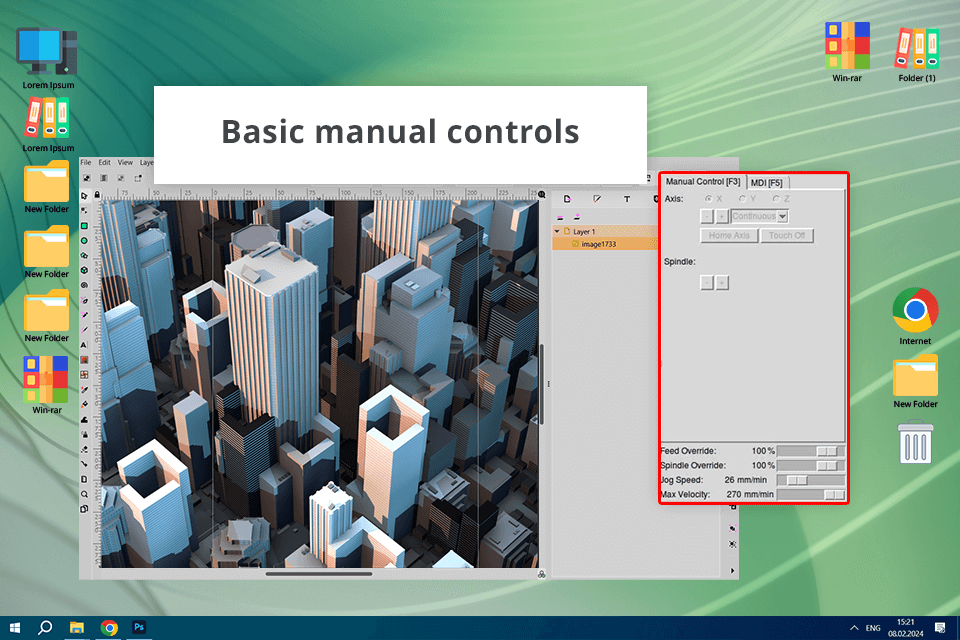
Task: Click the small arrow at docked panel bottom
Action: point(732,571)
